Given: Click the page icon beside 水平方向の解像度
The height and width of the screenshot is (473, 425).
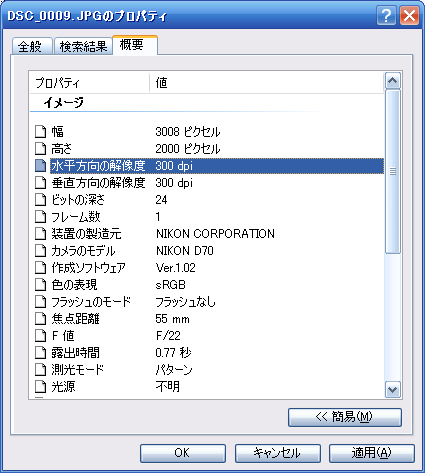Looking at the screenshot, I should [x=40, y=166].
